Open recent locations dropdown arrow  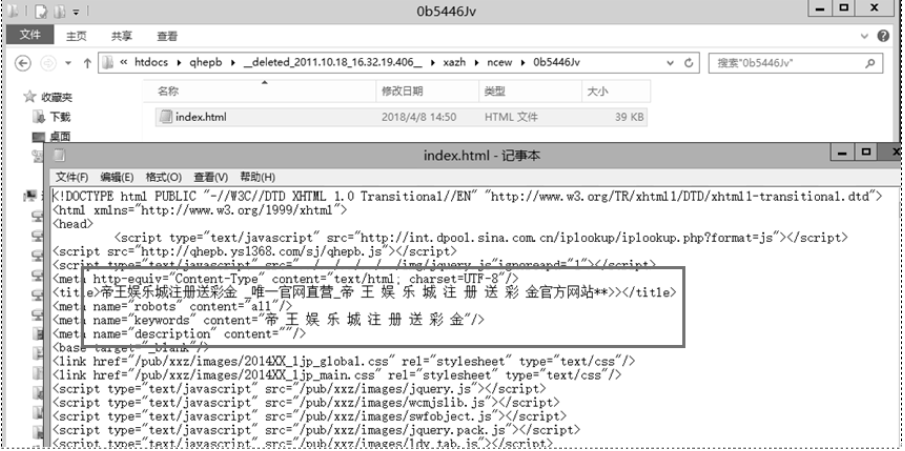tap(68, 63)
